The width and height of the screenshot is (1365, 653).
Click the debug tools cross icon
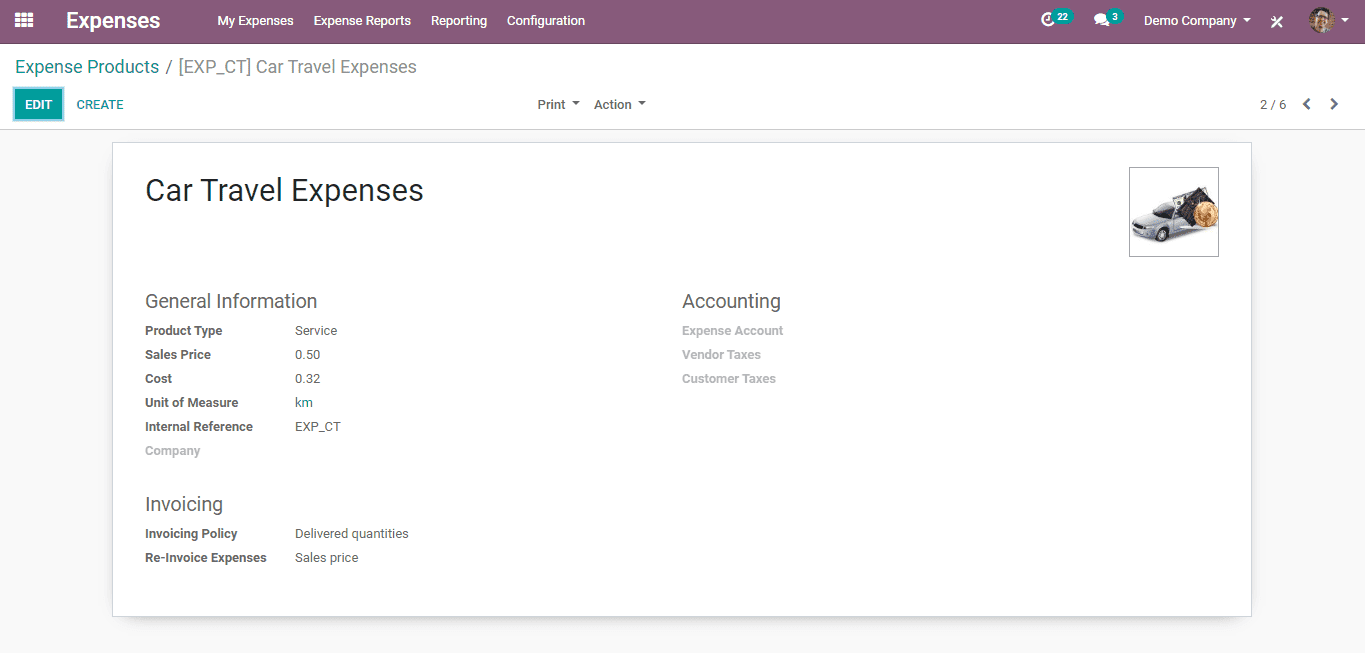pyautogui.click(x=1277, y=21)
